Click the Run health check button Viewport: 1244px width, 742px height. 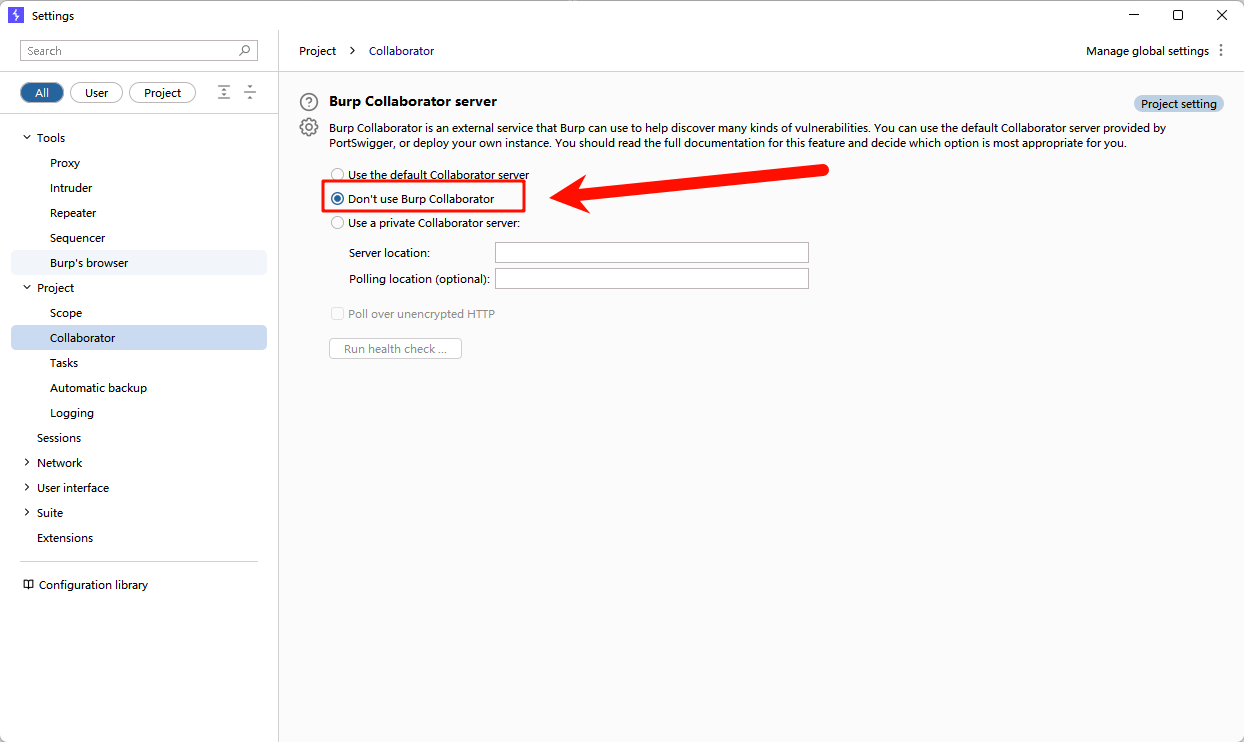(x=395, y=349)
